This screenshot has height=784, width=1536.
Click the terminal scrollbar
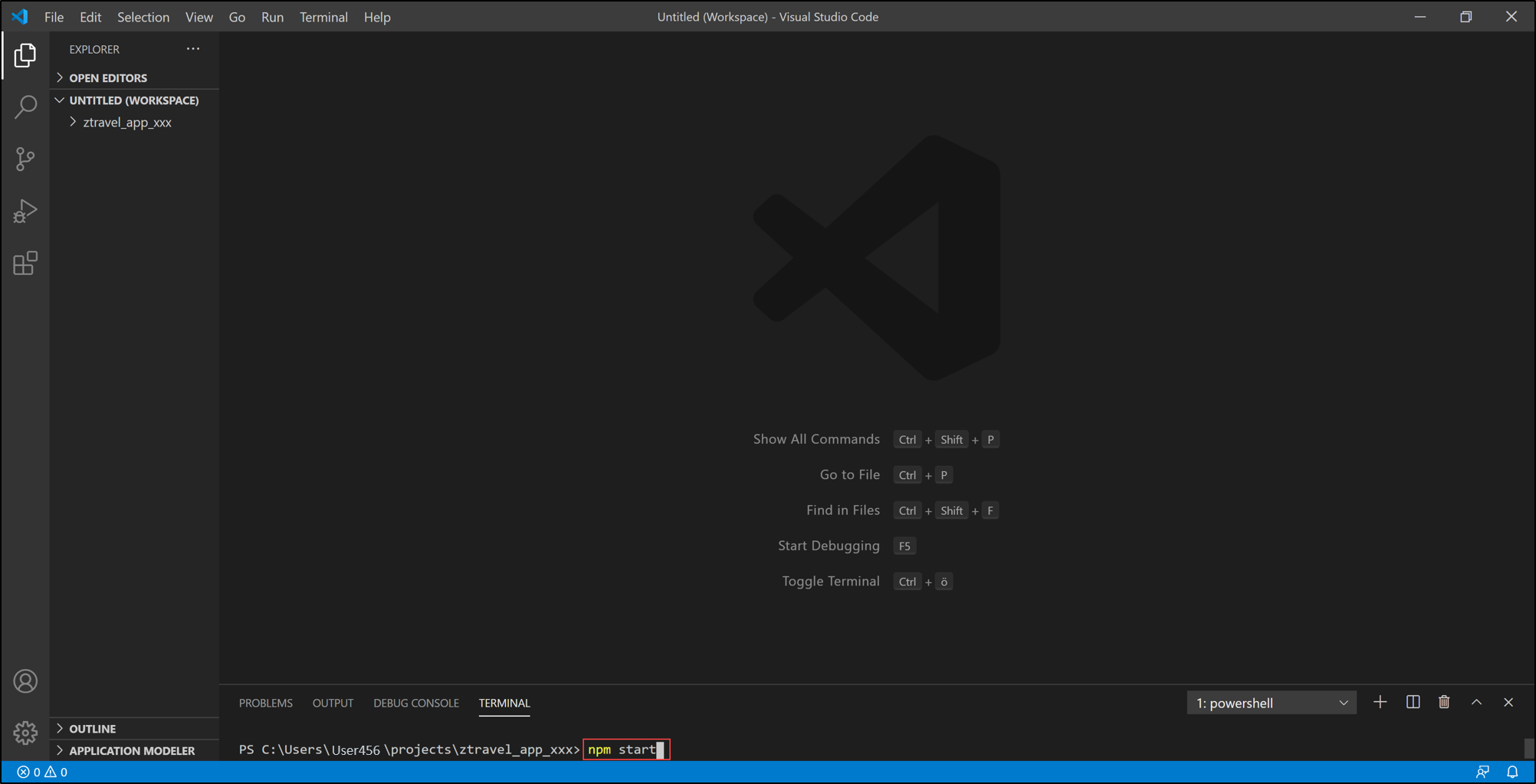coord(1528,747)
